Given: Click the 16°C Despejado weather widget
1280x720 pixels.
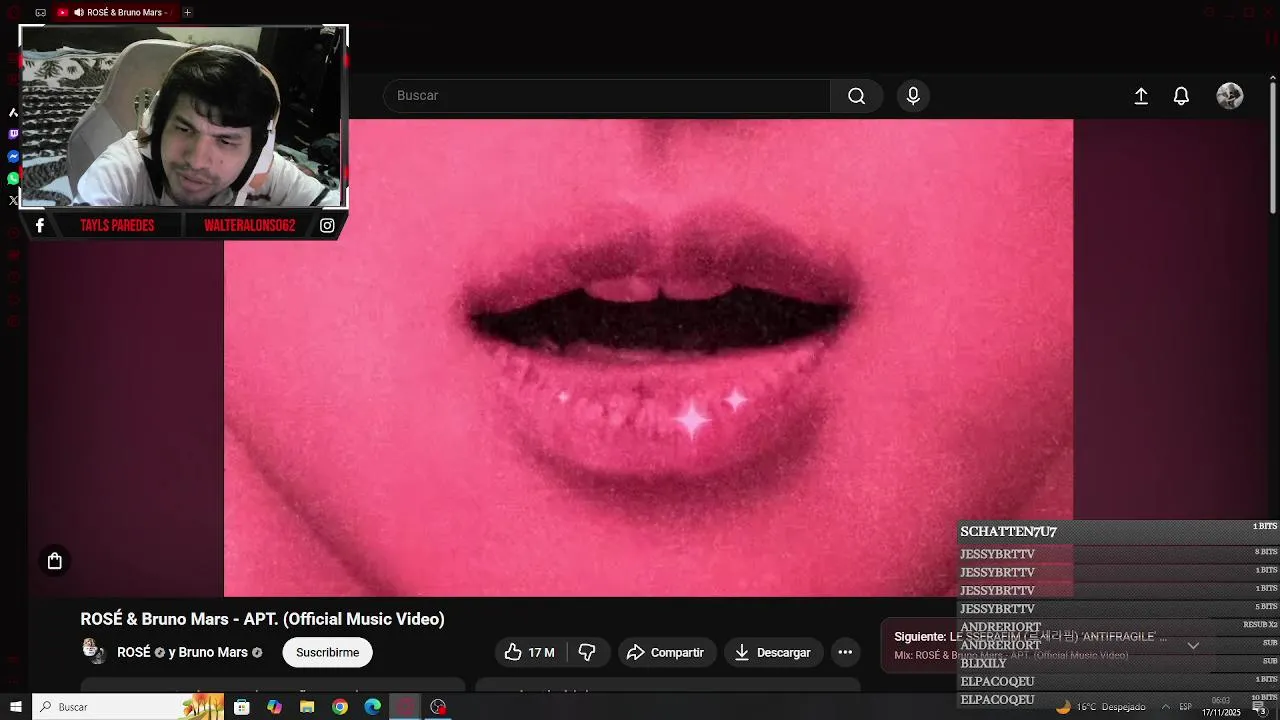Looking at the screenshot, I should 1100,707.
